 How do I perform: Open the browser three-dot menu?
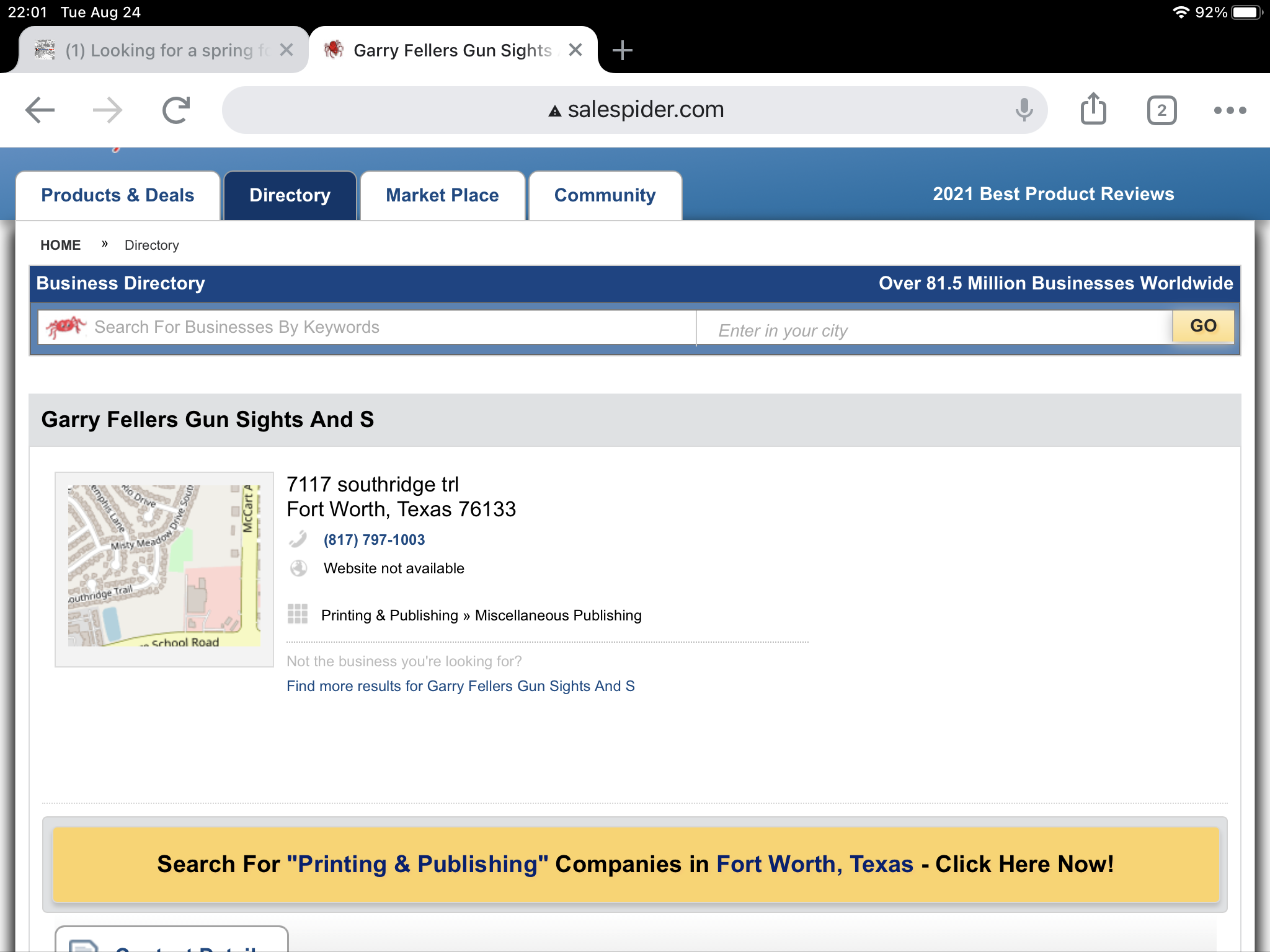(x=1230, y=110)
